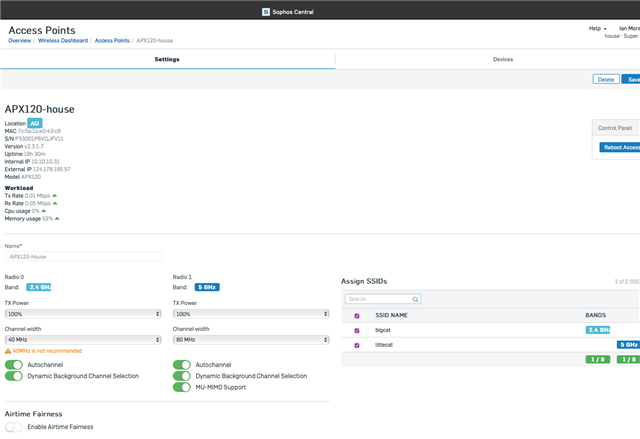This screenshot has width=640, height=439.
Task: Click the second green 1/8 counter badge
Action: 628,359
